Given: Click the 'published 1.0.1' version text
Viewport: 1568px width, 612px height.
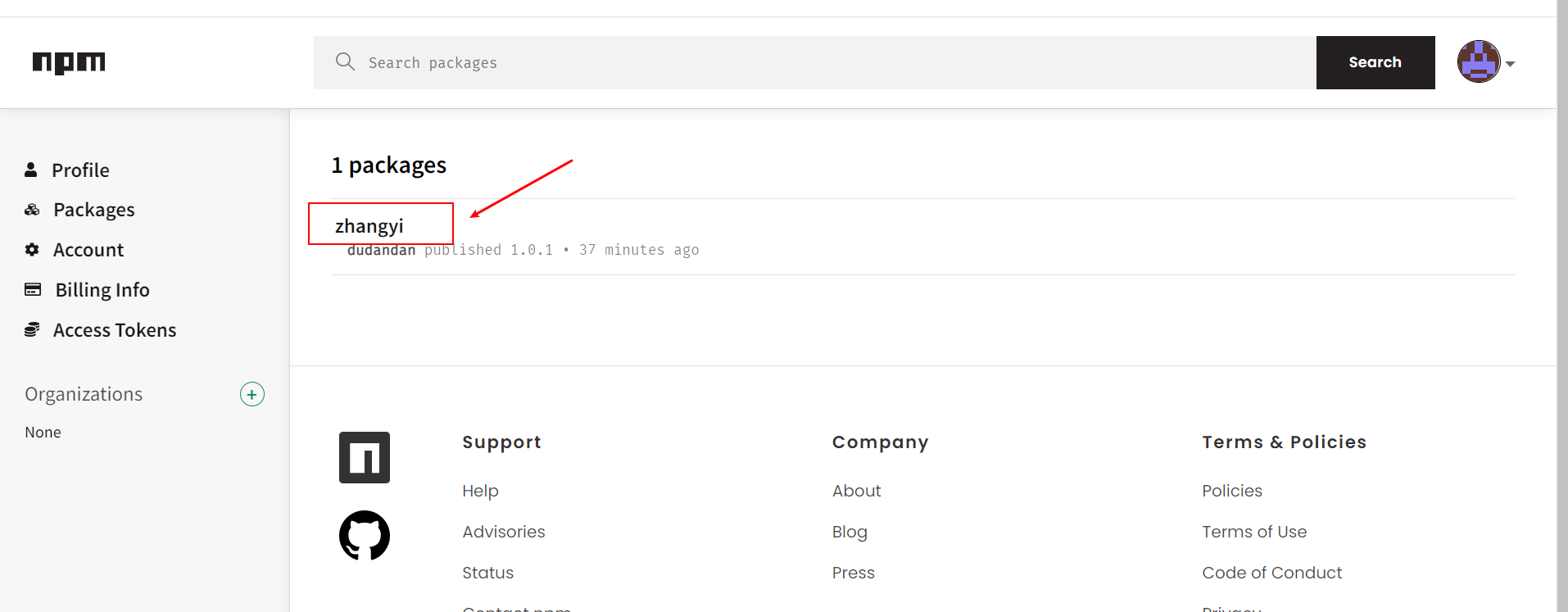Looking at the screenshot, I should click(x=488, y=250).
